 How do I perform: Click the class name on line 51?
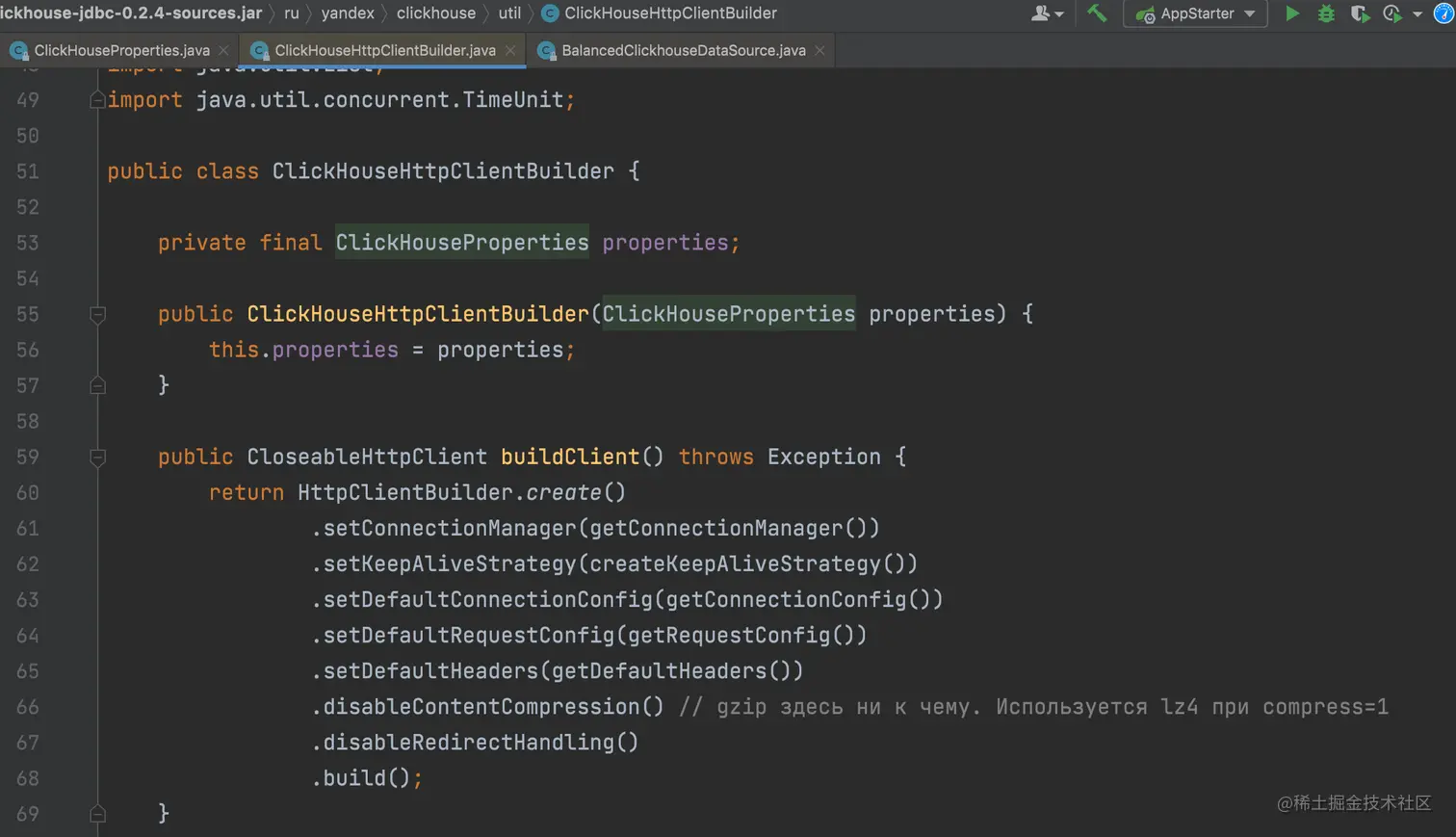tap(443, 171)
